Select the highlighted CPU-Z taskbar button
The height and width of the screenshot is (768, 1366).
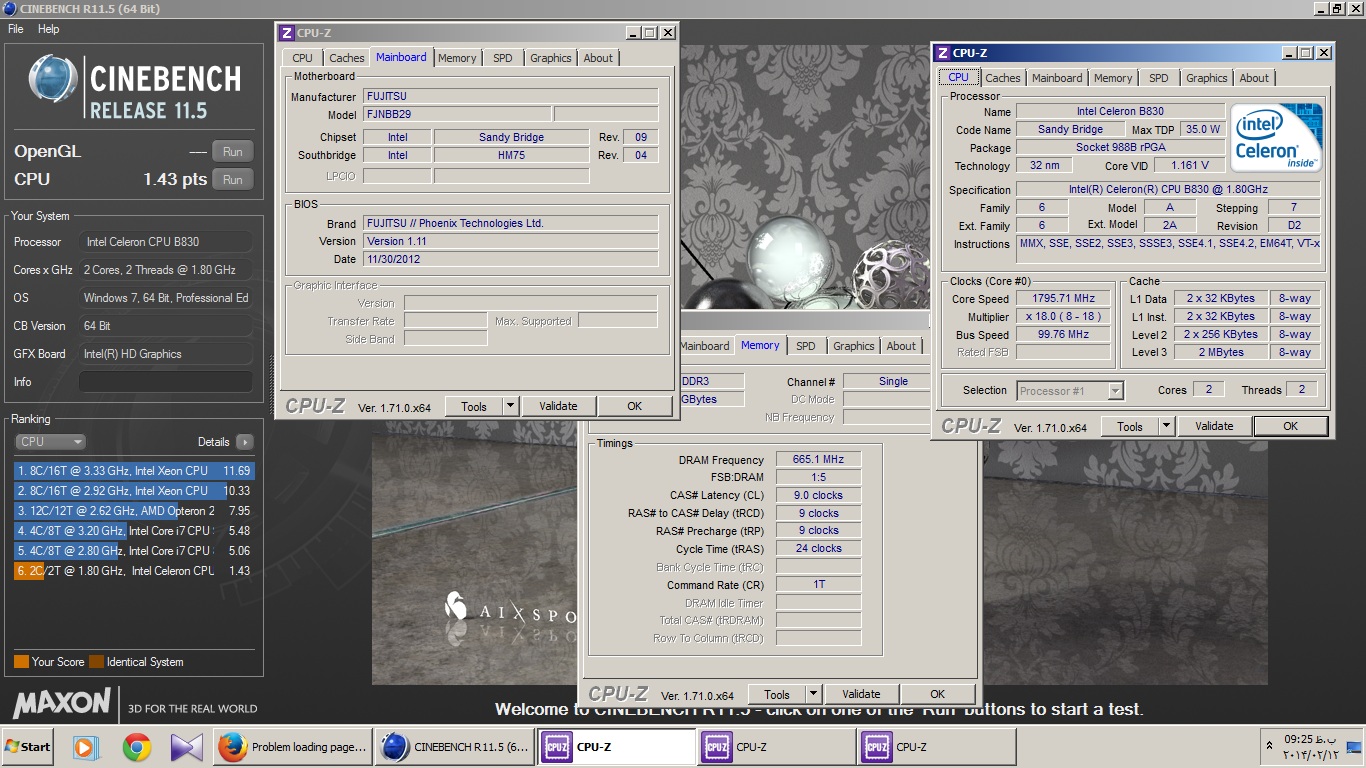617,747
